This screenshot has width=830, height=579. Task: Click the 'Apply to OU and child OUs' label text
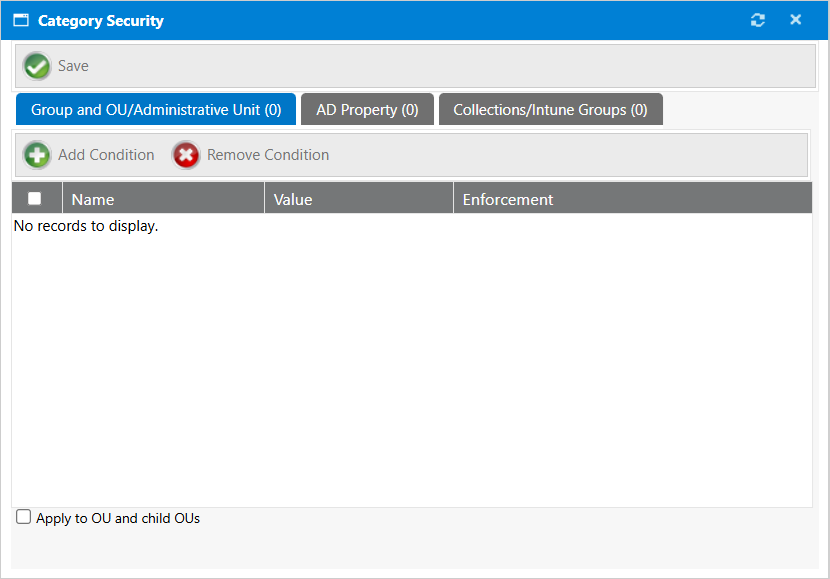118,518
